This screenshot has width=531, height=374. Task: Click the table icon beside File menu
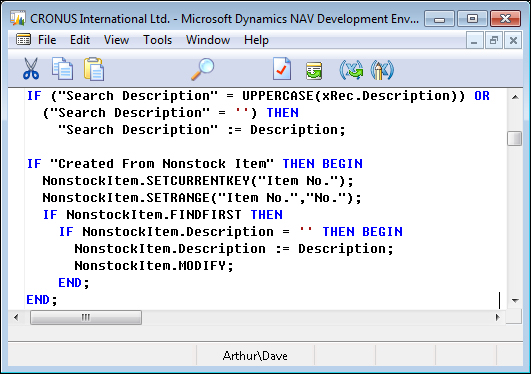23,40
